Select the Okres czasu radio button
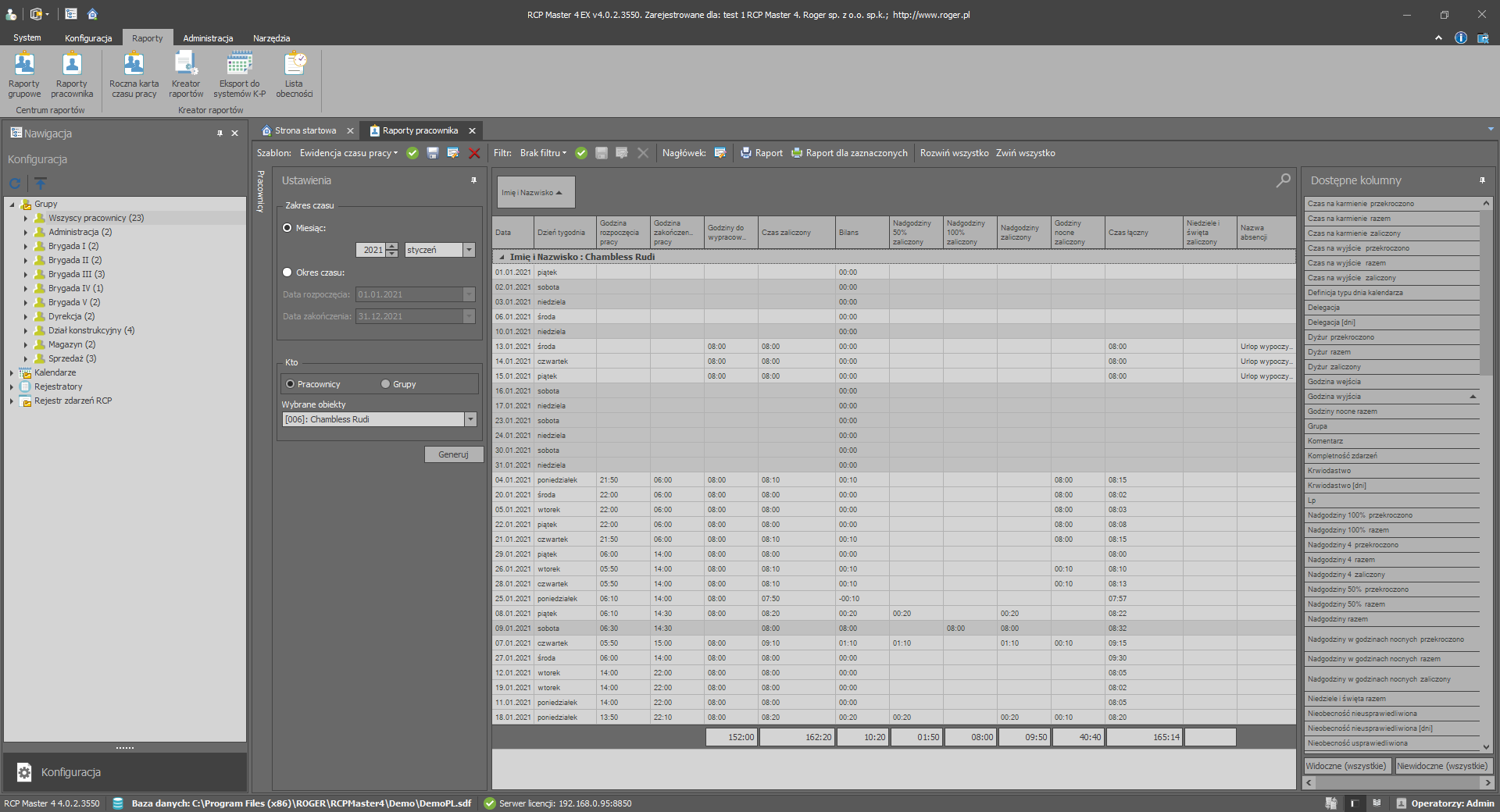 pyautogui.click(x=287, y=272)
